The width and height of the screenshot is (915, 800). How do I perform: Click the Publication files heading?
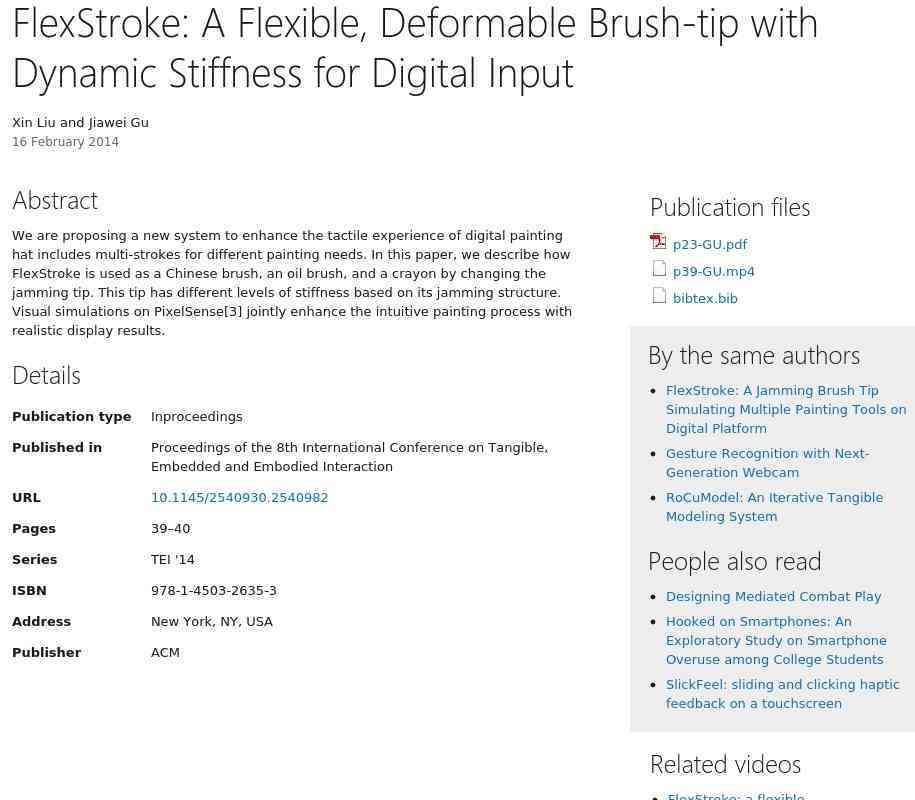tap(729, 207)
